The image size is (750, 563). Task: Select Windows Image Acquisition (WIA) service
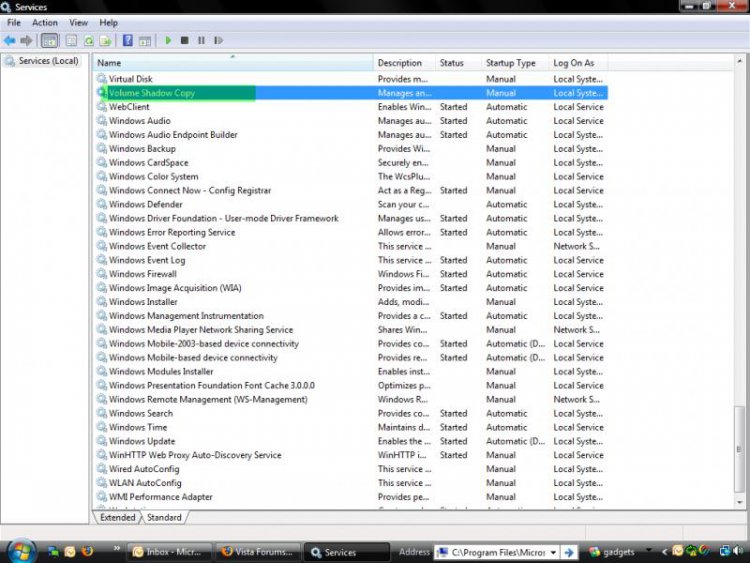point(352,287)
